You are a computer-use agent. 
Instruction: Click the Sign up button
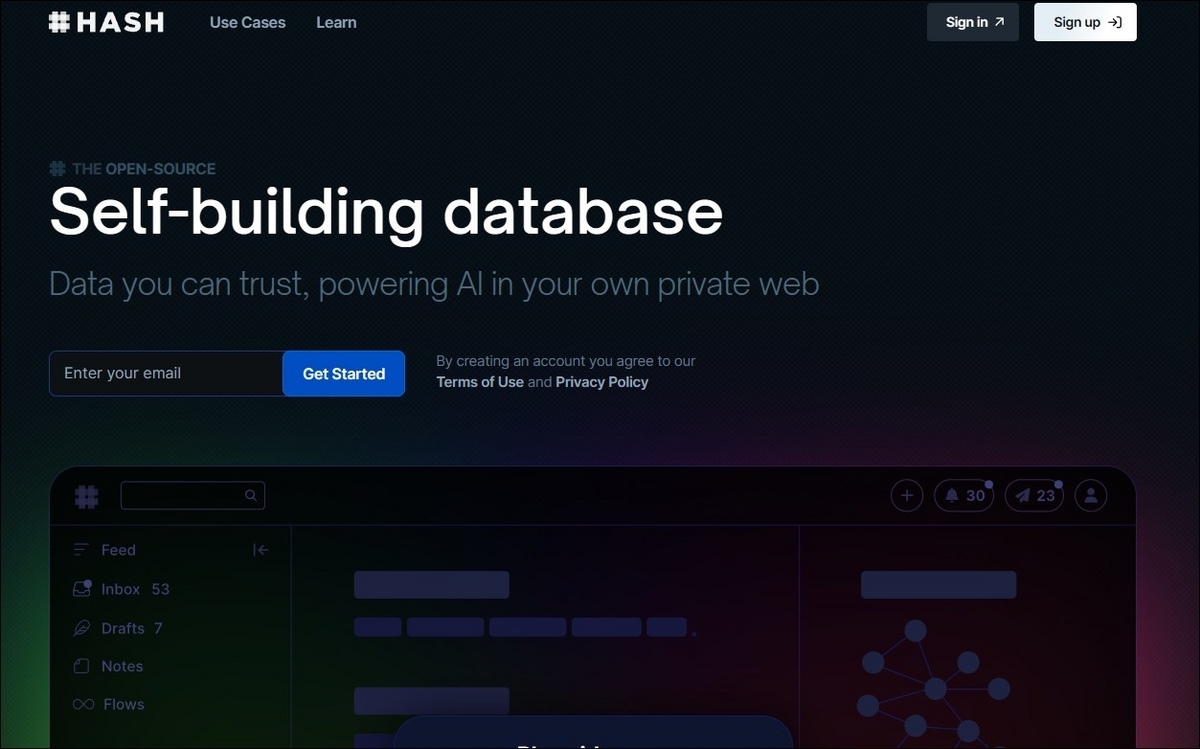point(1085,22)
